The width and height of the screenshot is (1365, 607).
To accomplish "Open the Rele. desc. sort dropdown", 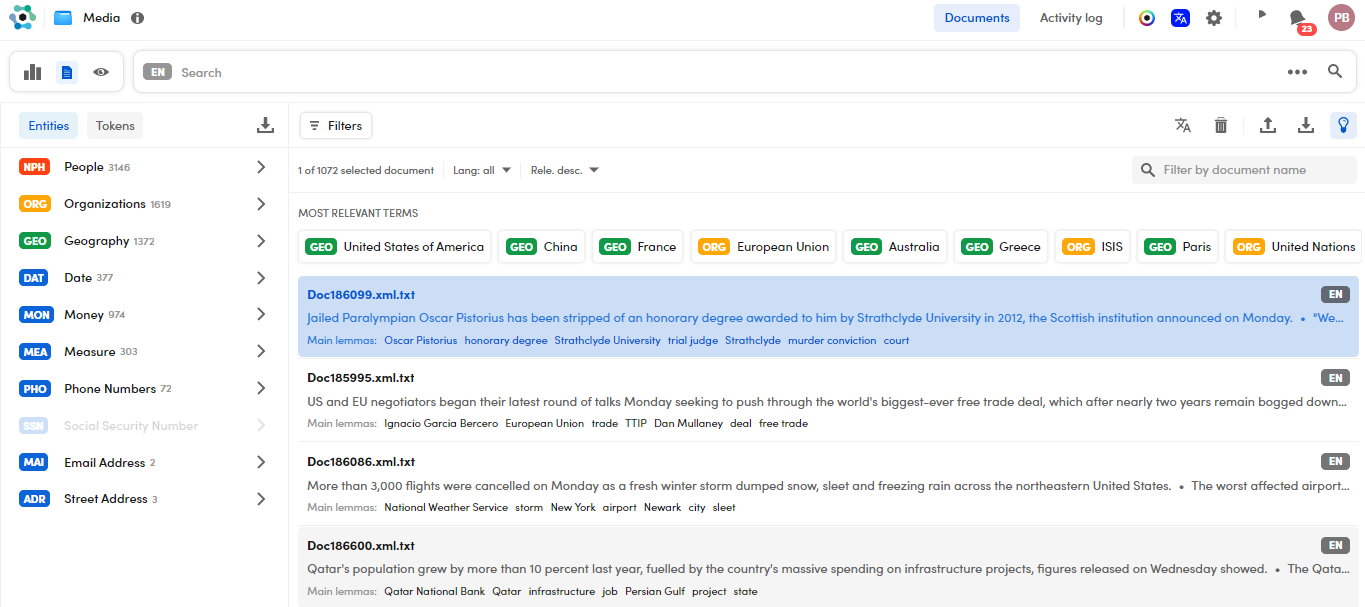I will 565,170.
